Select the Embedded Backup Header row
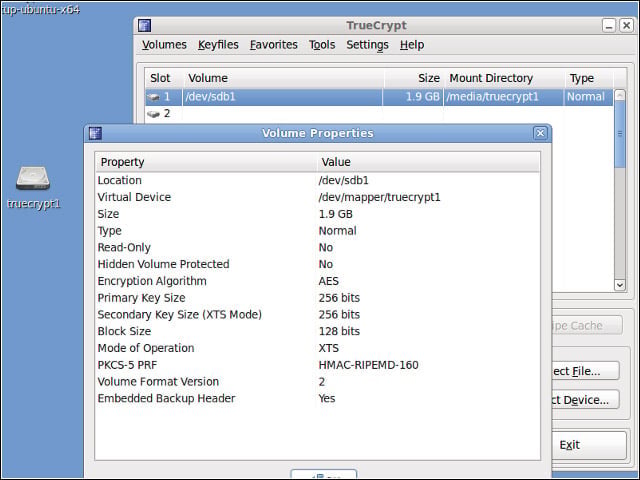 (318, 398)
